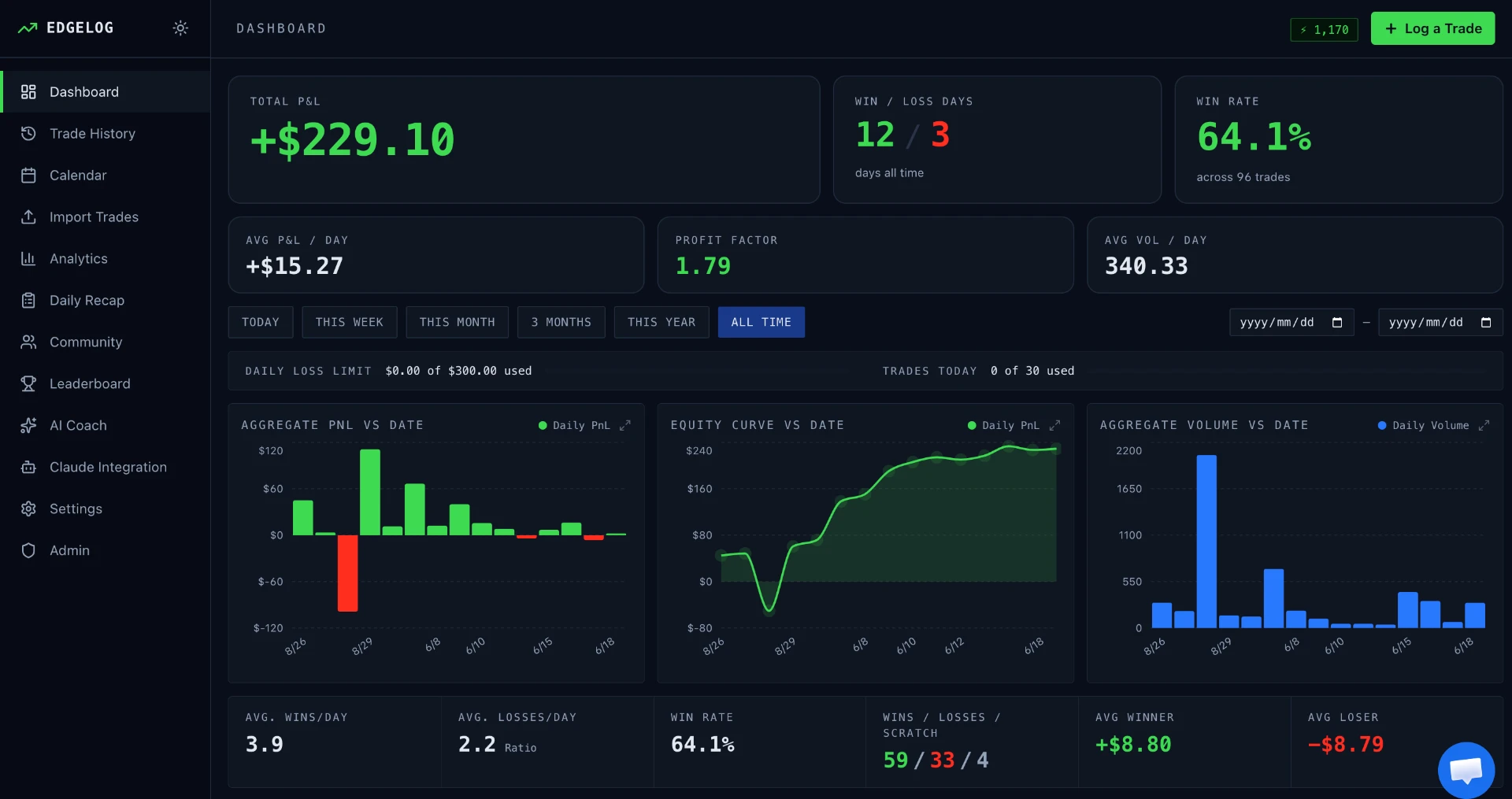1512x799 pixels.
Task: Open the Claude Integration page link
Action: coord(106,468)
